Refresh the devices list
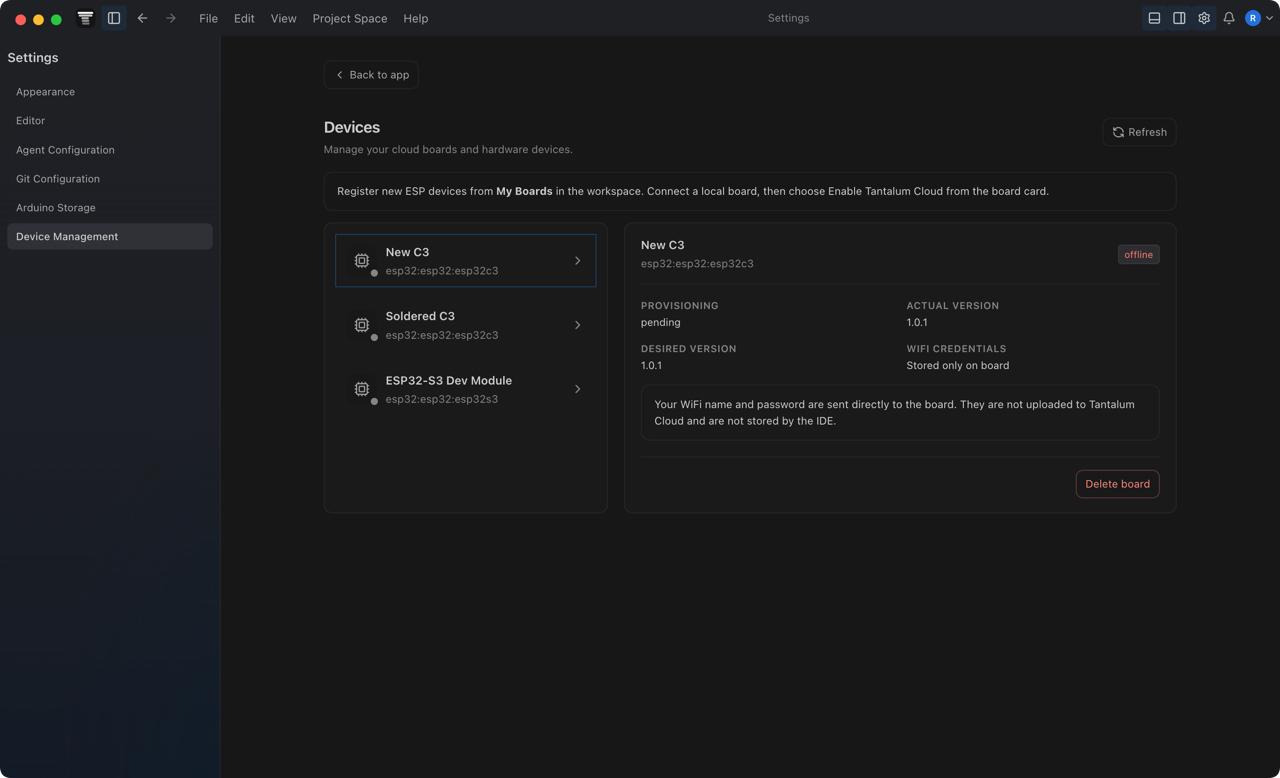The height and width of the screenshot is (778, 1280). click(1139, 132)
